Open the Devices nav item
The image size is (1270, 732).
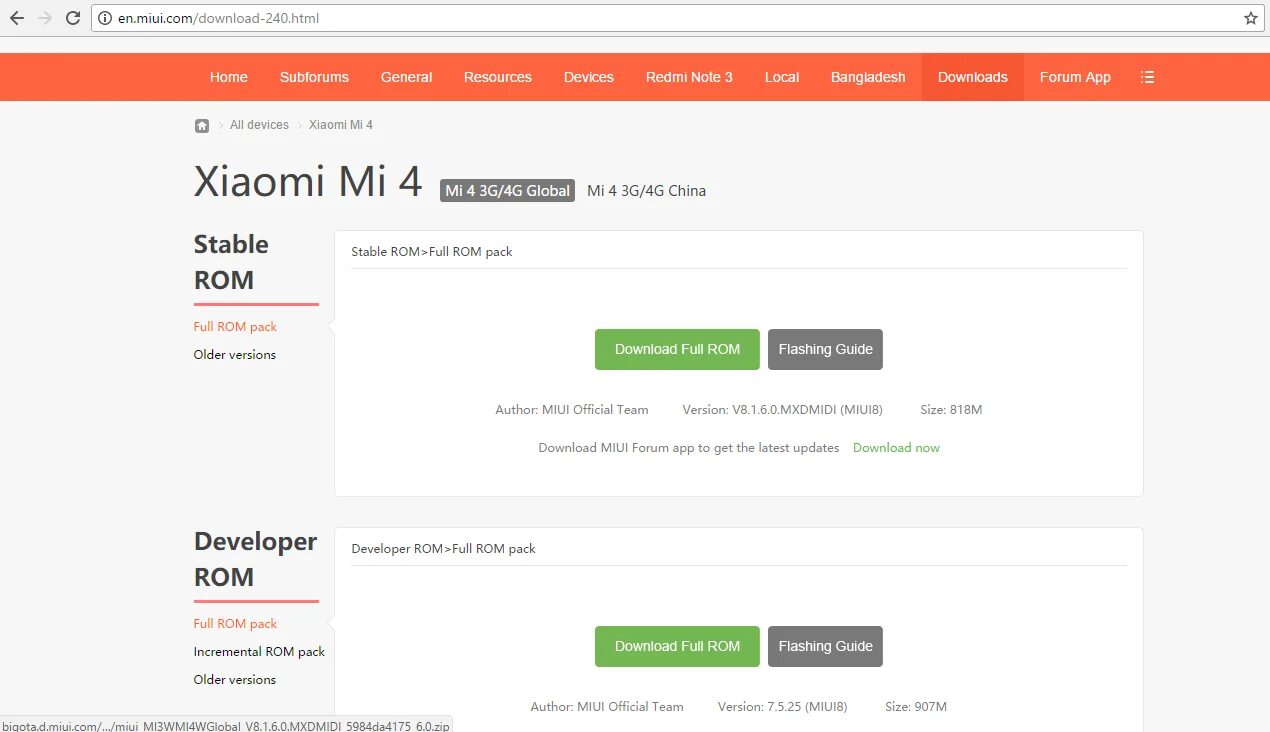pyautogui.click(x=589, y=77)
